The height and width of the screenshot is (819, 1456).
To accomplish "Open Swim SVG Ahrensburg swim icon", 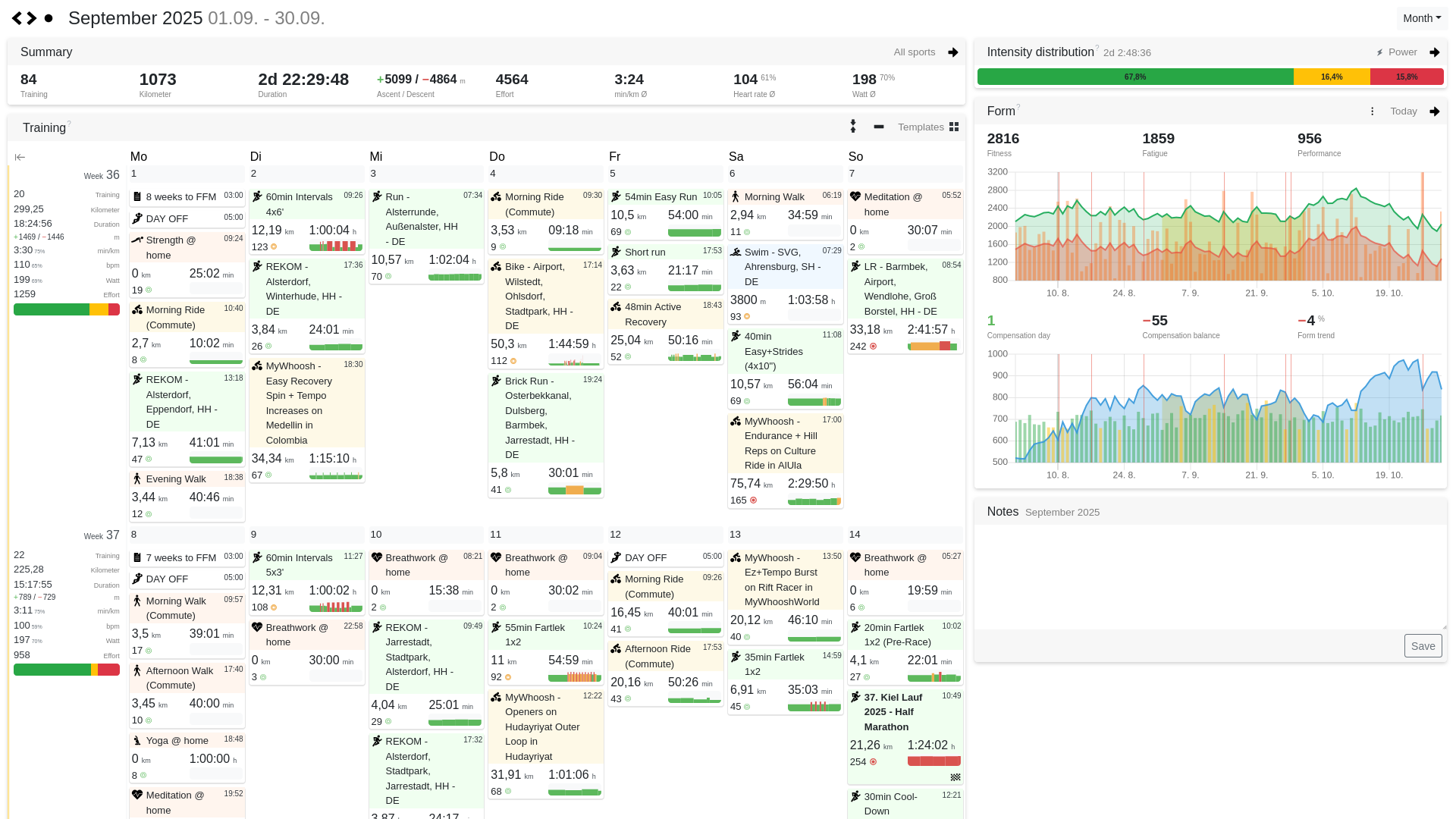I will pyautogui.click(x=736, y=253).
